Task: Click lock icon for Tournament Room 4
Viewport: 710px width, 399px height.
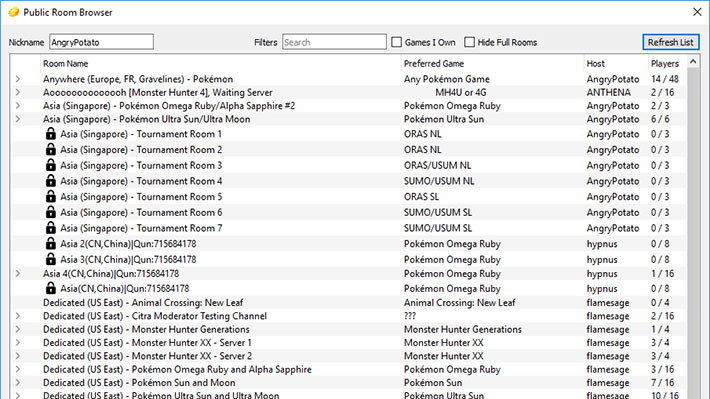Action: tap(51, 181)
